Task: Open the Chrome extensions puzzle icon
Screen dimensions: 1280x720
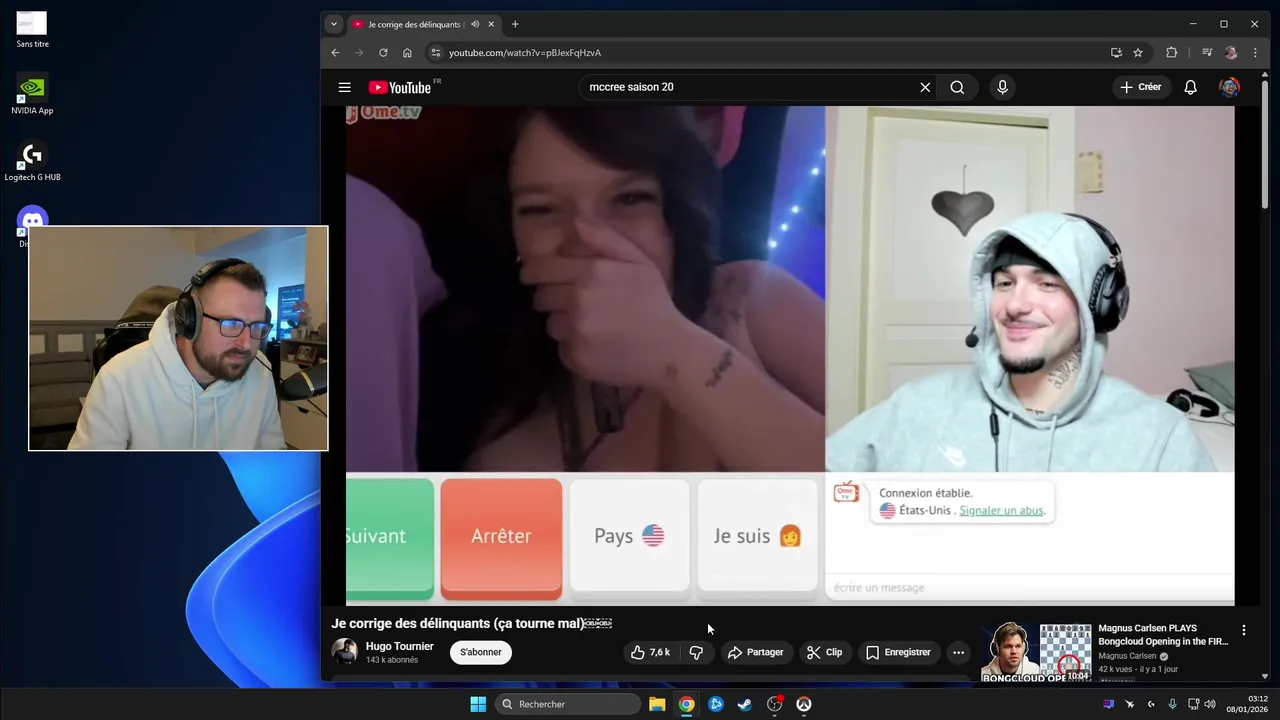Action: tap(1172, 52)
